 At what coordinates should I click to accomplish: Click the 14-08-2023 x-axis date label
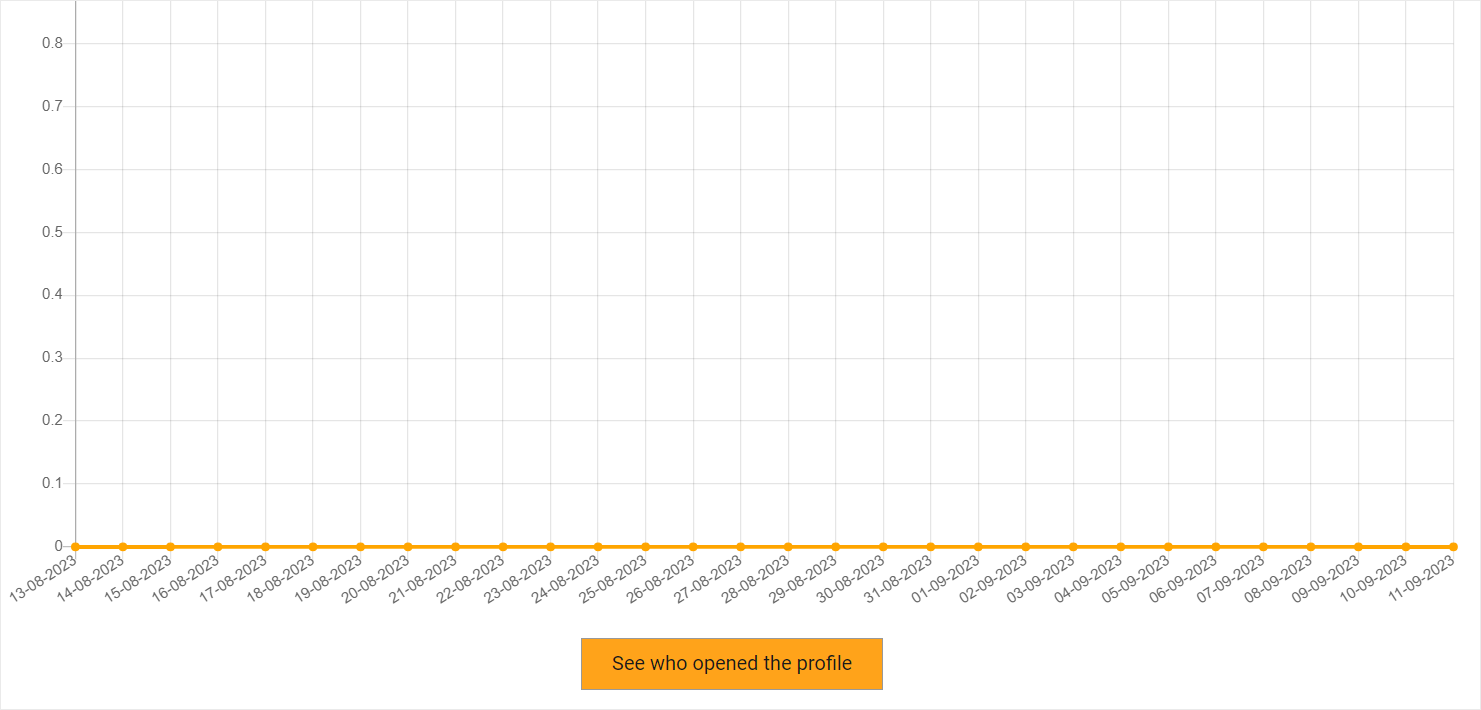click(92, 578)
